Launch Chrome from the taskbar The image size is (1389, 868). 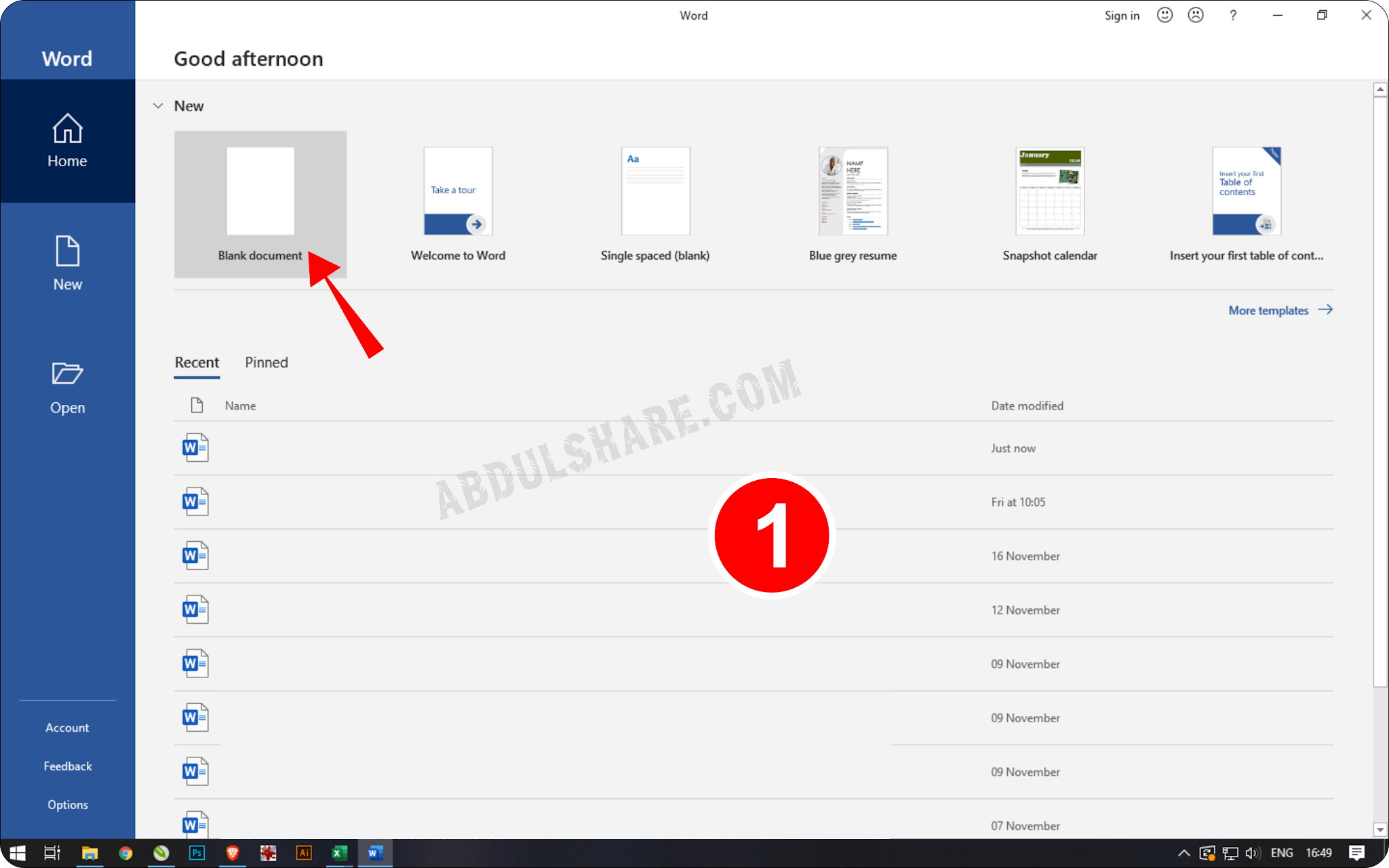tap(125, 853)
